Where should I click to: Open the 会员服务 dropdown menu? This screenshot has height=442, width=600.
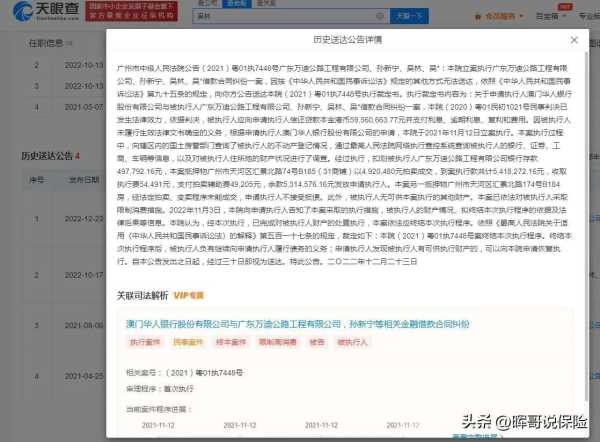tap(502, 16)
